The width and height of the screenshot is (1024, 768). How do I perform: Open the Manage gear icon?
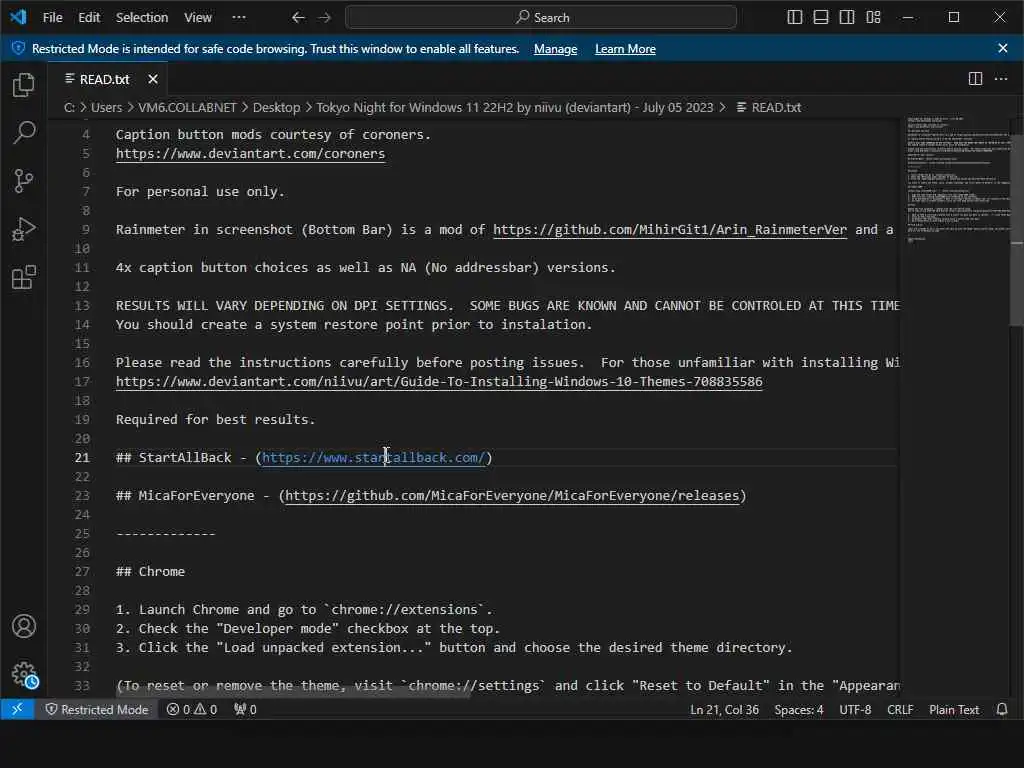[x=24, y=675]
